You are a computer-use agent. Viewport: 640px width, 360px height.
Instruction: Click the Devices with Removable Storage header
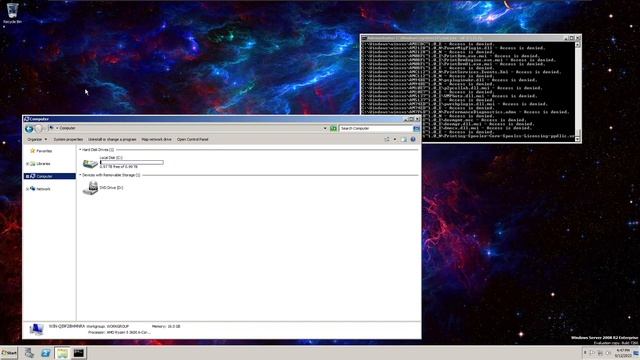click(x=111, y=175)
